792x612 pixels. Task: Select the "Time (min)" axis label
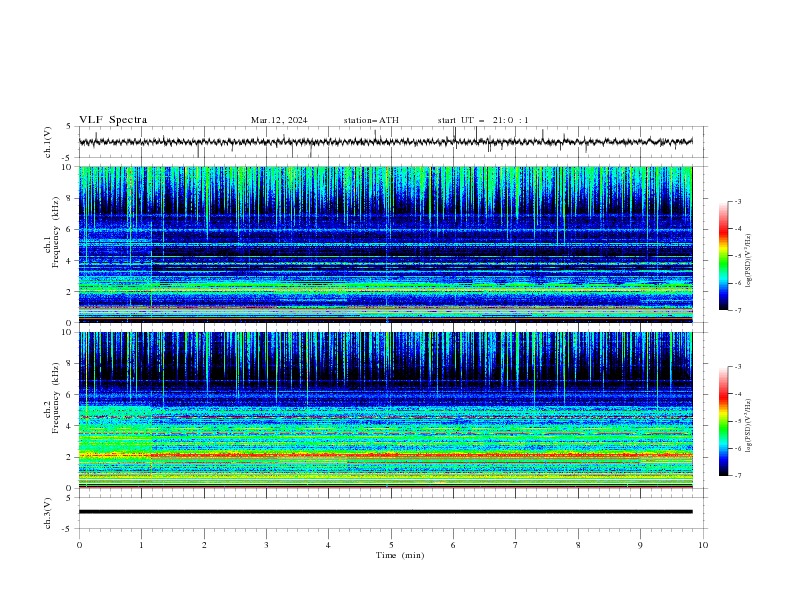(x=400, y=555)
